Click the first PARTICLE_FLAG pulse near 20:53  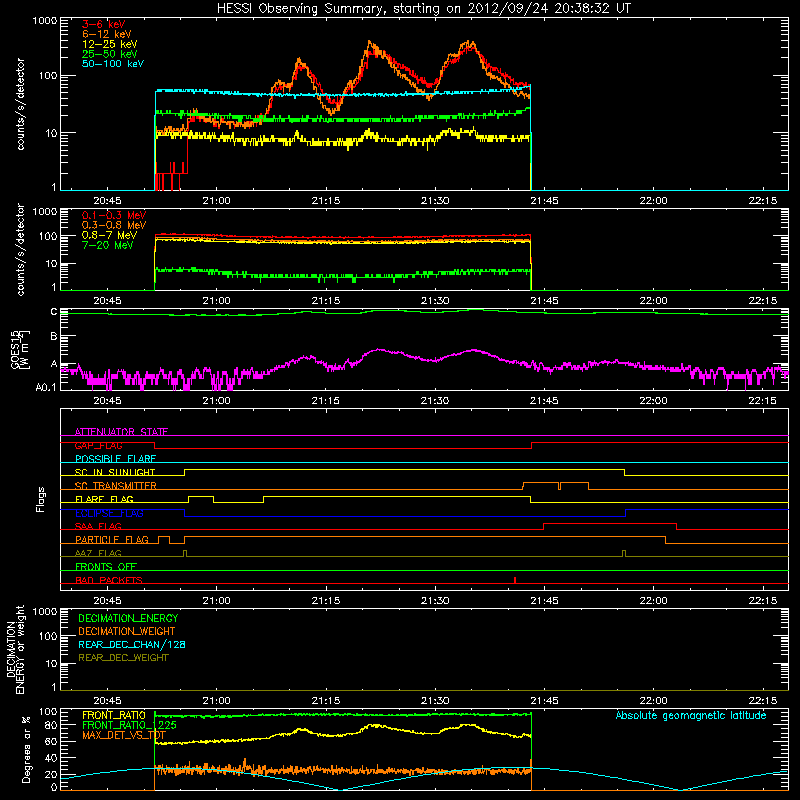[x=164, y=540]
